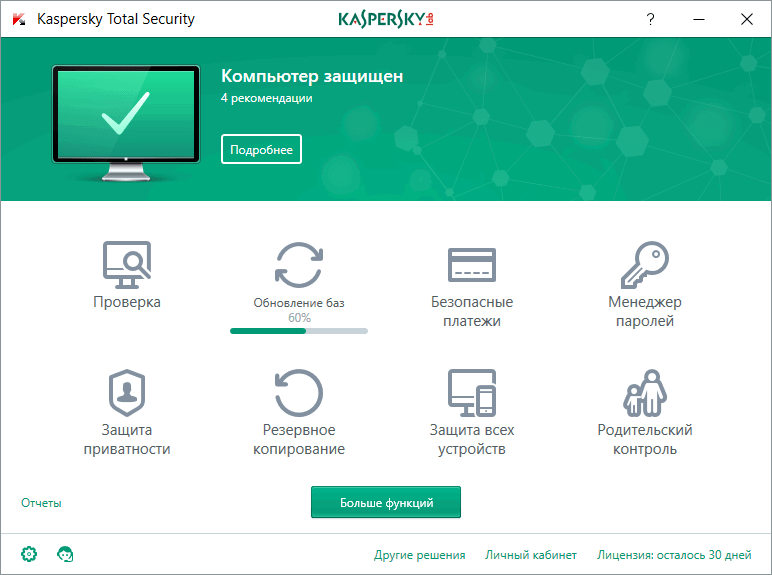Click the Kaspersky logo icon in title bar

coord(19,19)
